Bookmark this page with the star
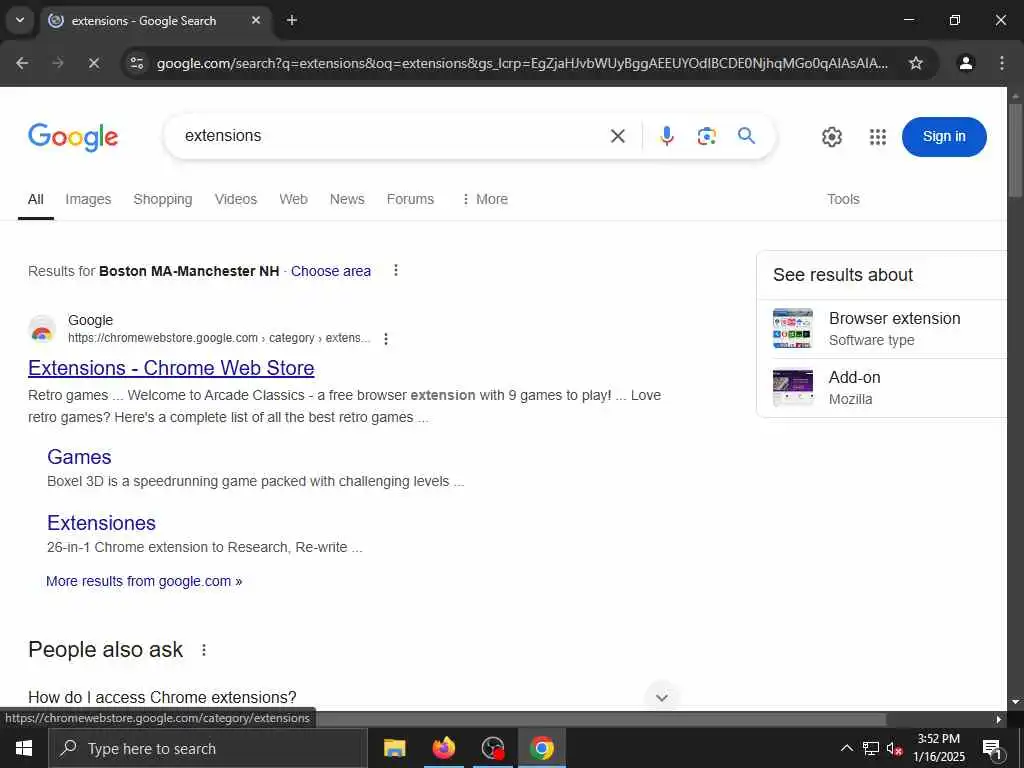This screenshot has height=768, width=1024. 916,63
